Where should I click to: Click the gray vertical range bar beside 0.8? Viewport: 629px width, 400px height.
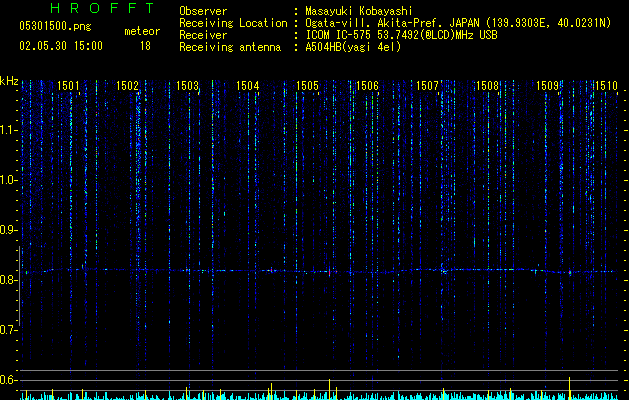click(19, 286)
